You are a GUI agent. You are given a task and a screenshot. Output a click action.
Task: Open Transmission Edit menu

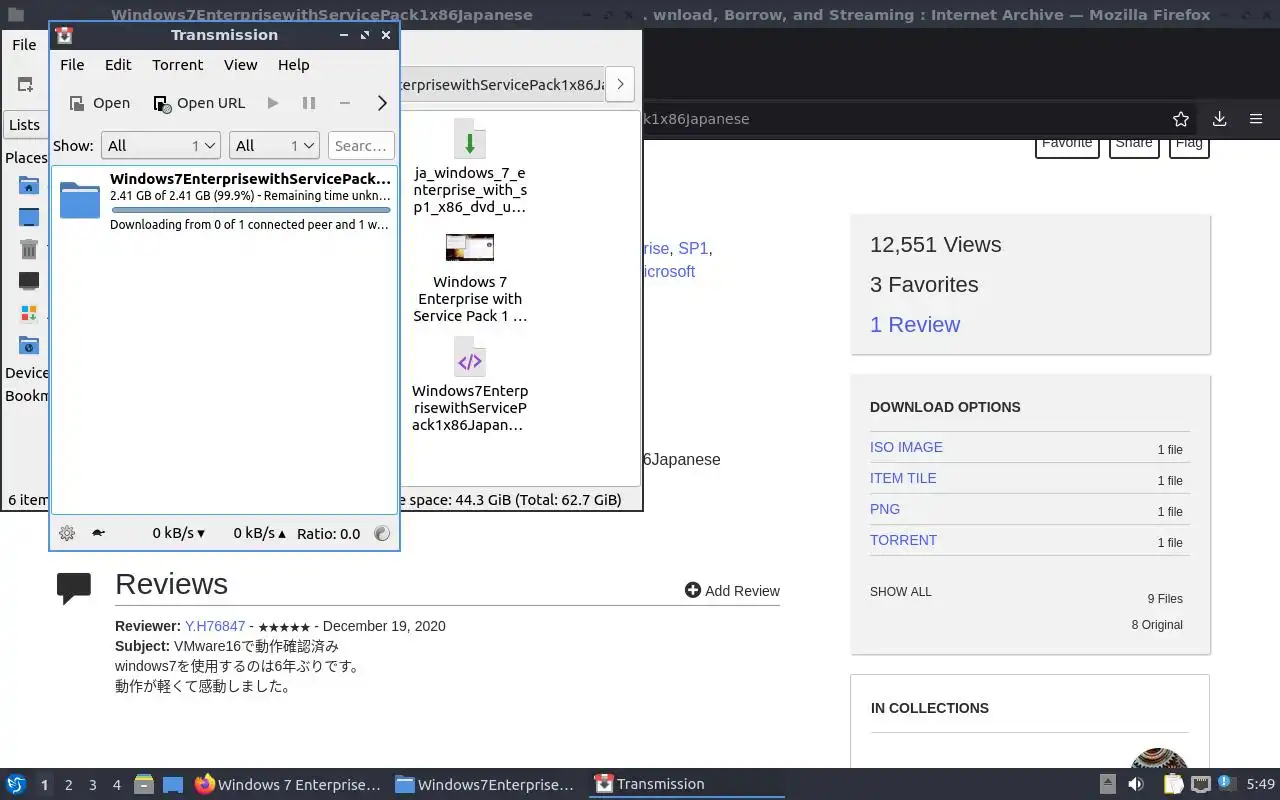pyautogui.click(x=118, y=65)
